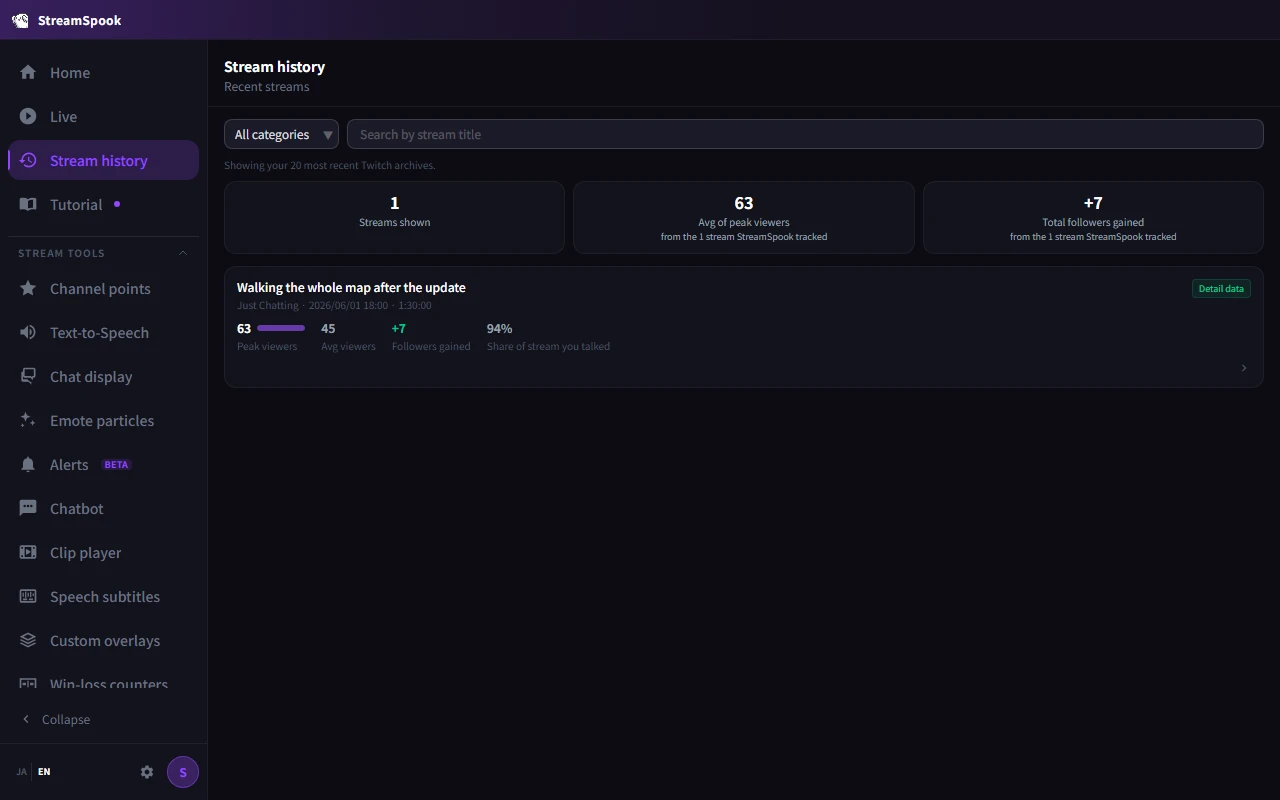1280x800 pixels.
Task: Click the Stream history clock icon
Action: pyautogui.click(x=28, y=160)
